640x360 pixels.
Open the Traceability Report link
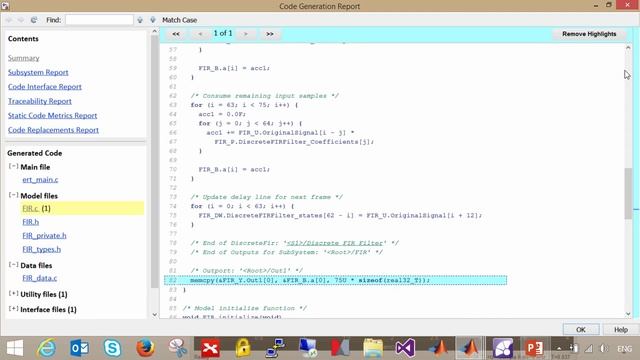coord(40,101)
